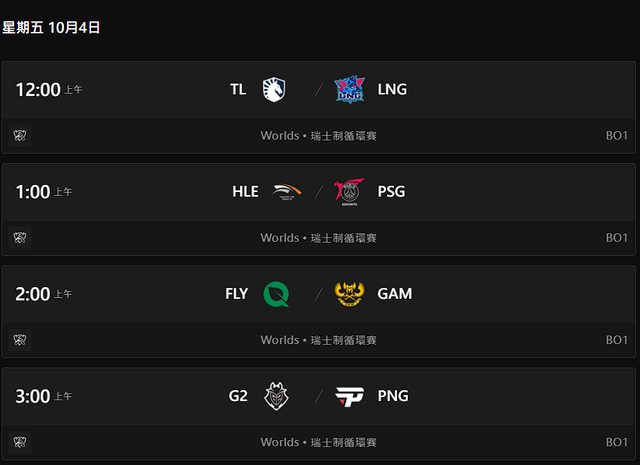
Task: Open the TL vs LNG match
Action: point(318,90)
